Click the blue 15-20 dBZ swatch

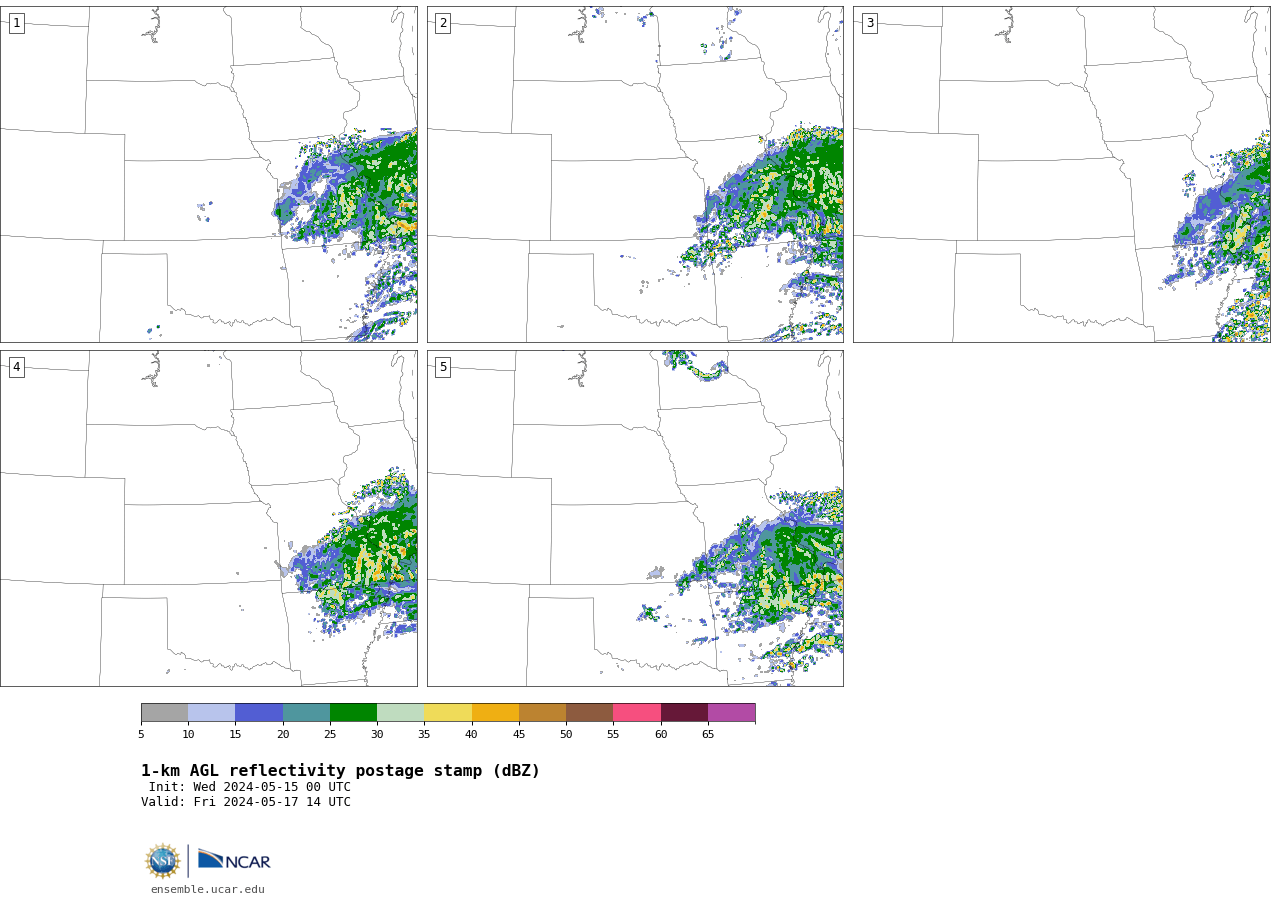point(259,712)
